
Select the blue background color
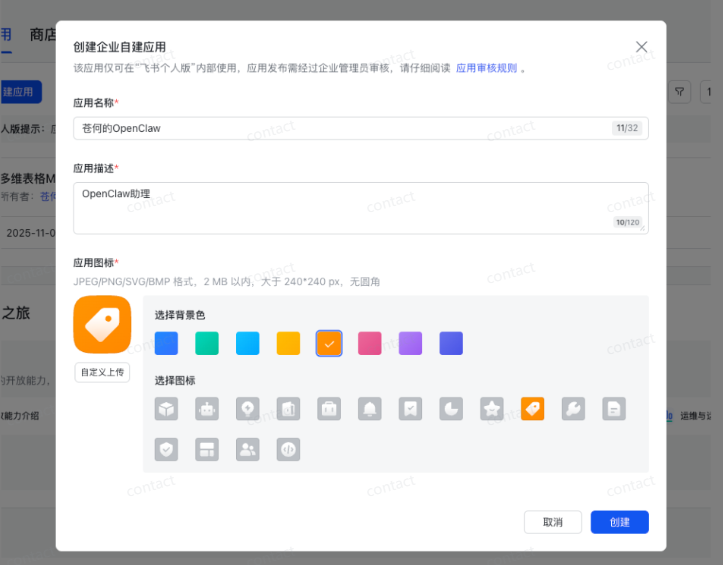click(x=167, y=343)
